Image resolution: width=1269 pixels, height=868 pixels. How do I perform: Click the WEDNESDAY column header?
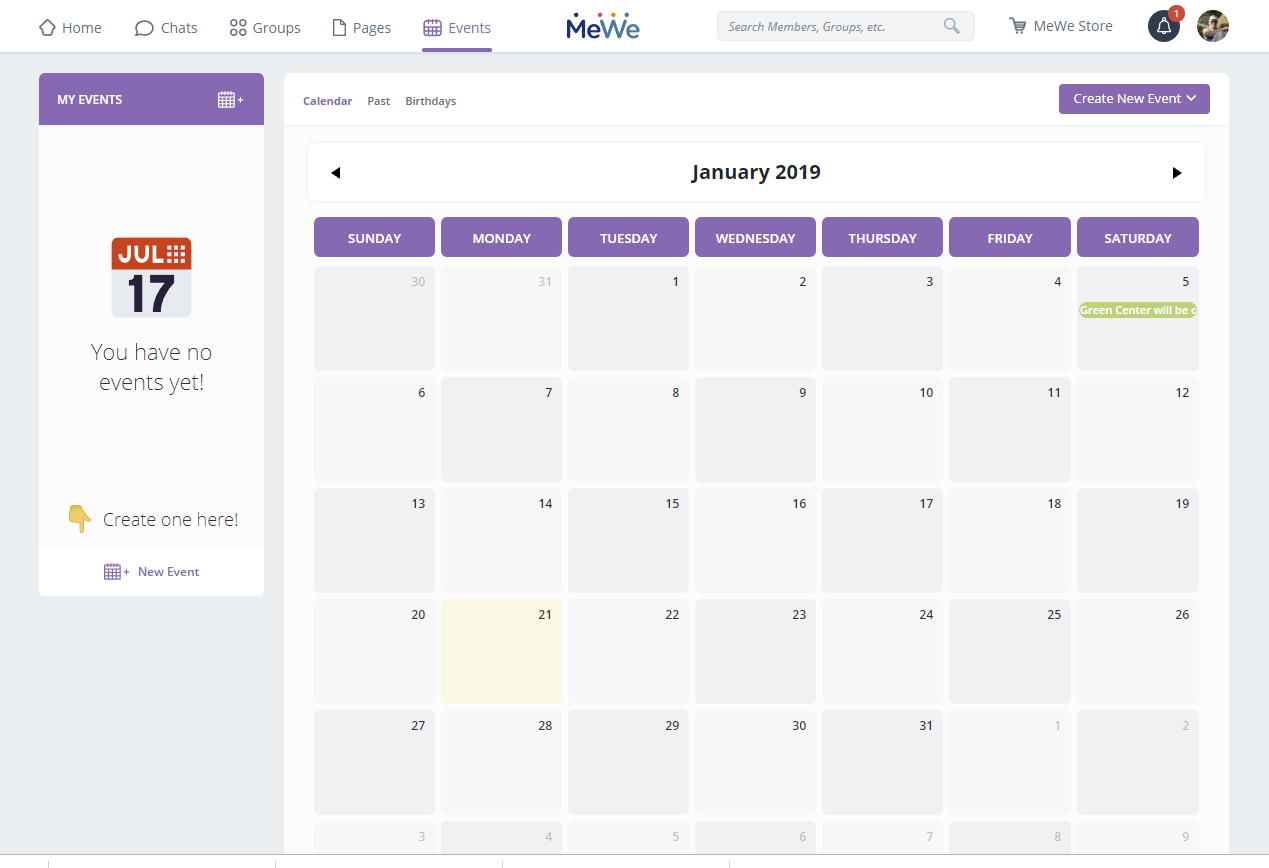pos(755,237)
